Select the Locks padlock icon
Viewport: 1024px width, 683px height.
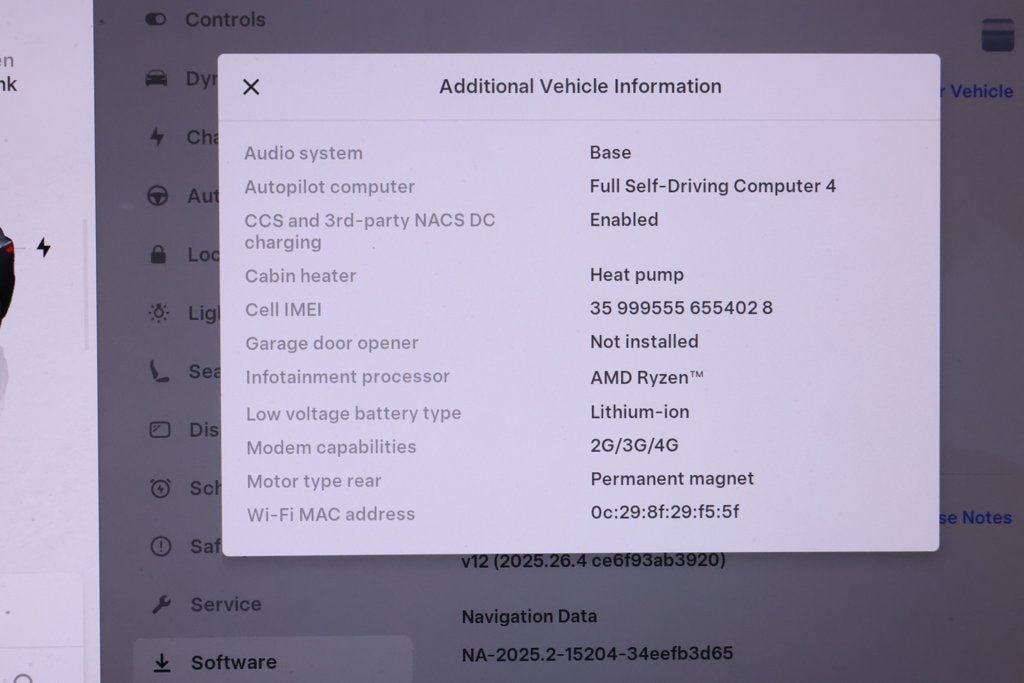point(158,255)
